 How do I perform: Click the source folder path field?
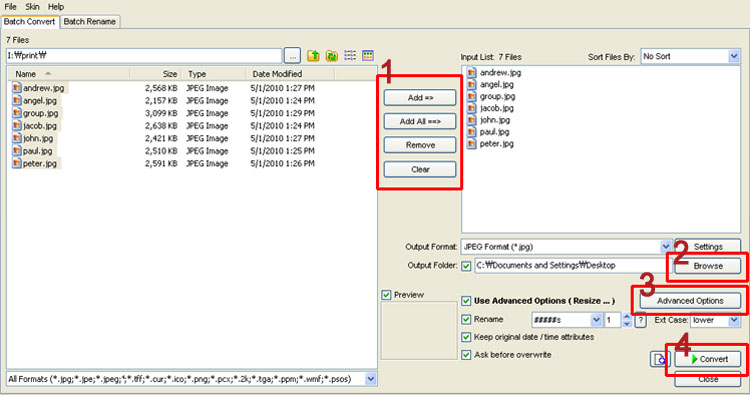(144, 55)
